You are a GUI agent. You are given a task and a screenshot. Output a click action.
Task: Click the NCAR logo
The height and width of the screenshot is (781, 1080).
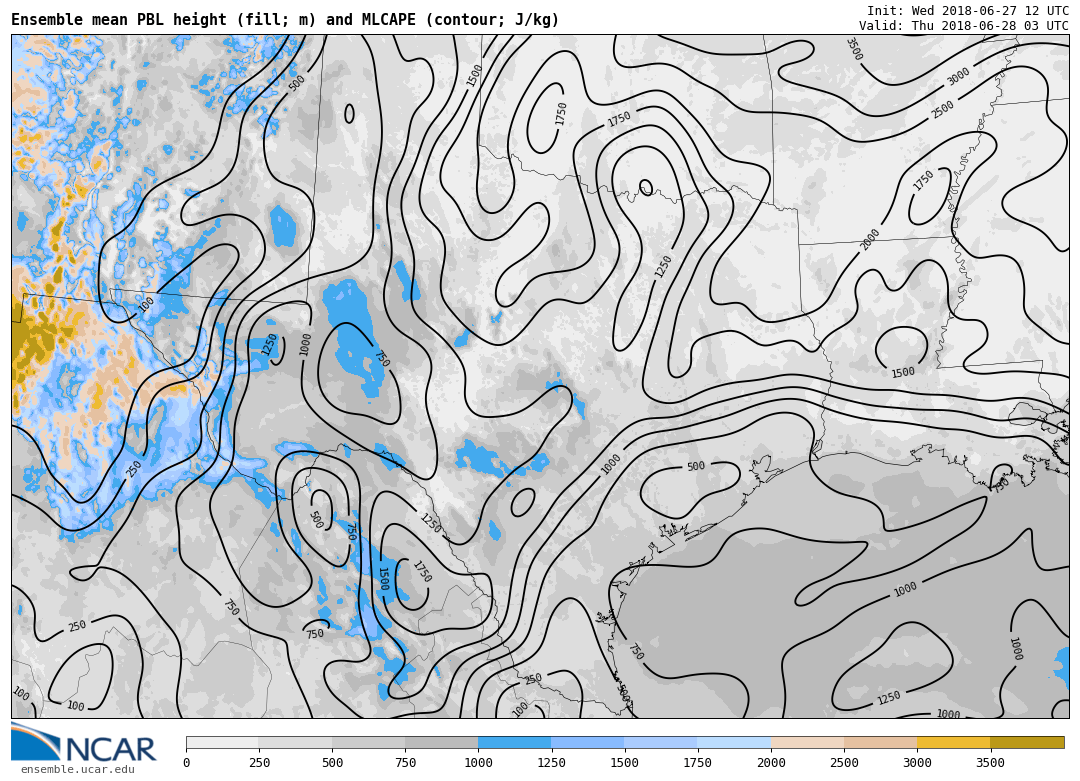click(x=84, y=742)
